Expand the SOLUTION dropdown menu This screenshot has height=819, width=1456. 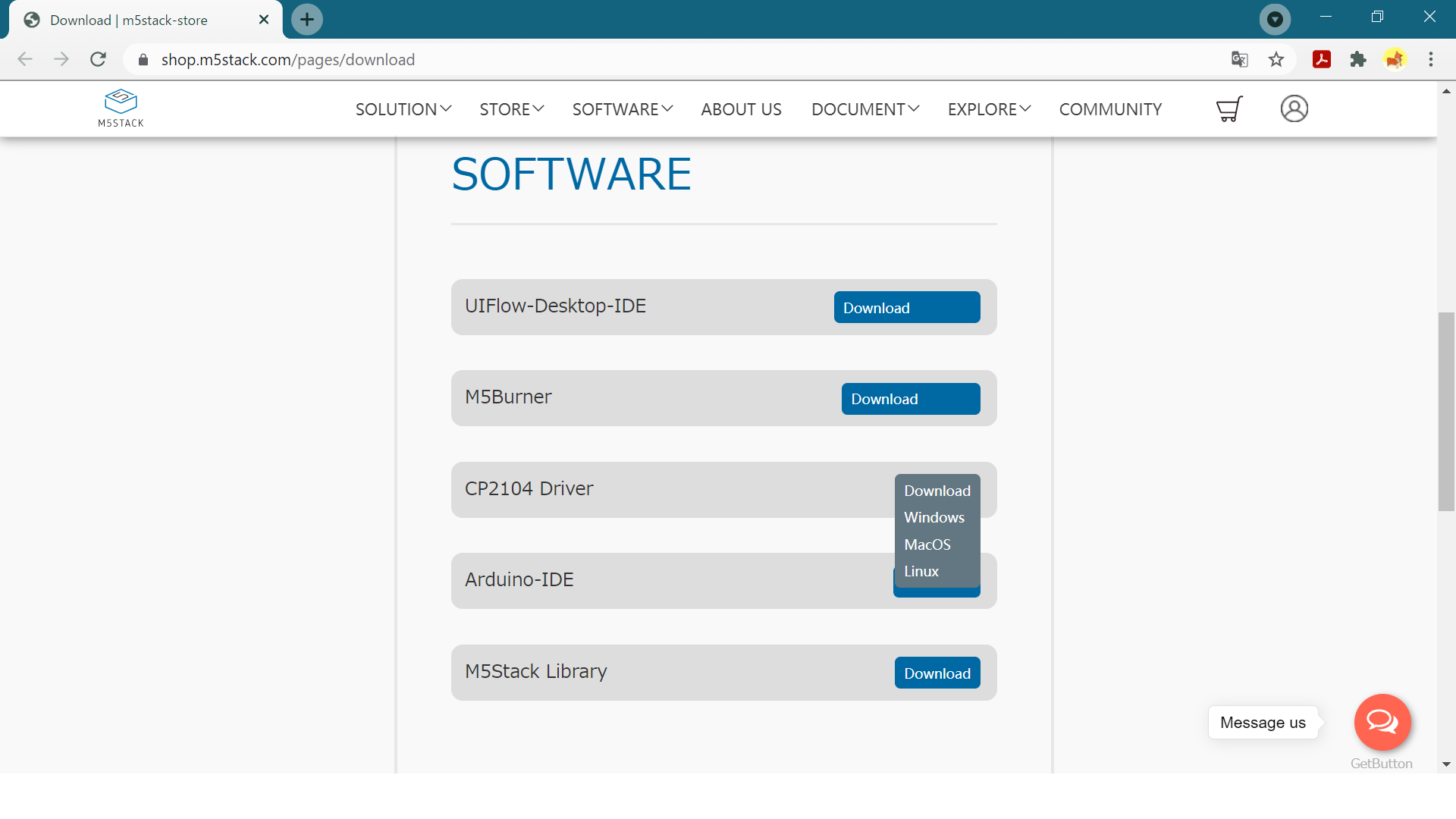pyautogui.click(x=403, y=109)
